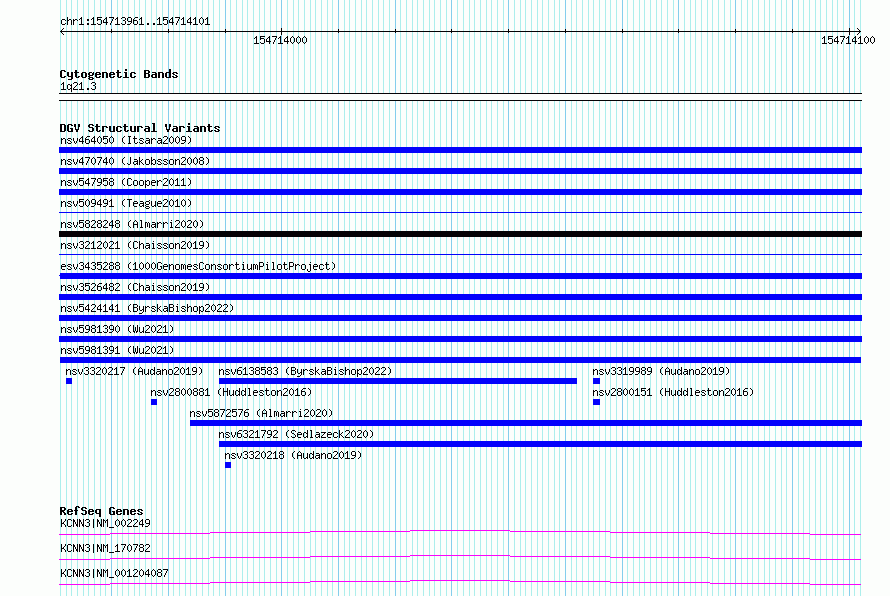The image size is (890, 596).
Task: Open gene label KCNN3|NM_170782
Action: [105, 548]
